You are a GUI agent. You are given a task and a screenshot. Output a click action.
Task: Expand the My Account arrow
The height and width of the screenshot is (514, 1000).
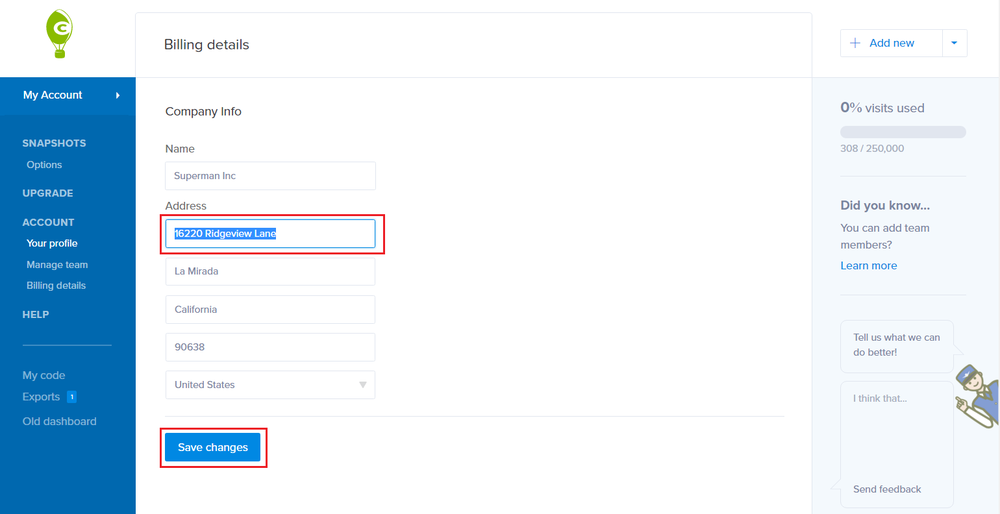(117, 96)
